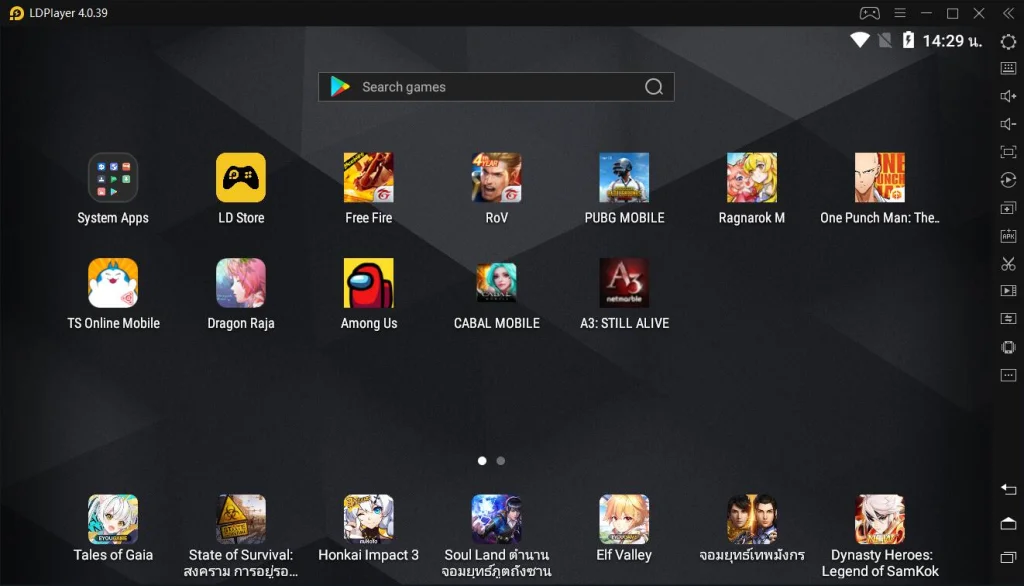Switch to second home screen page dot
This screenshot has width=1024, height=586.
pyautogui.click(x=501, y=461)
